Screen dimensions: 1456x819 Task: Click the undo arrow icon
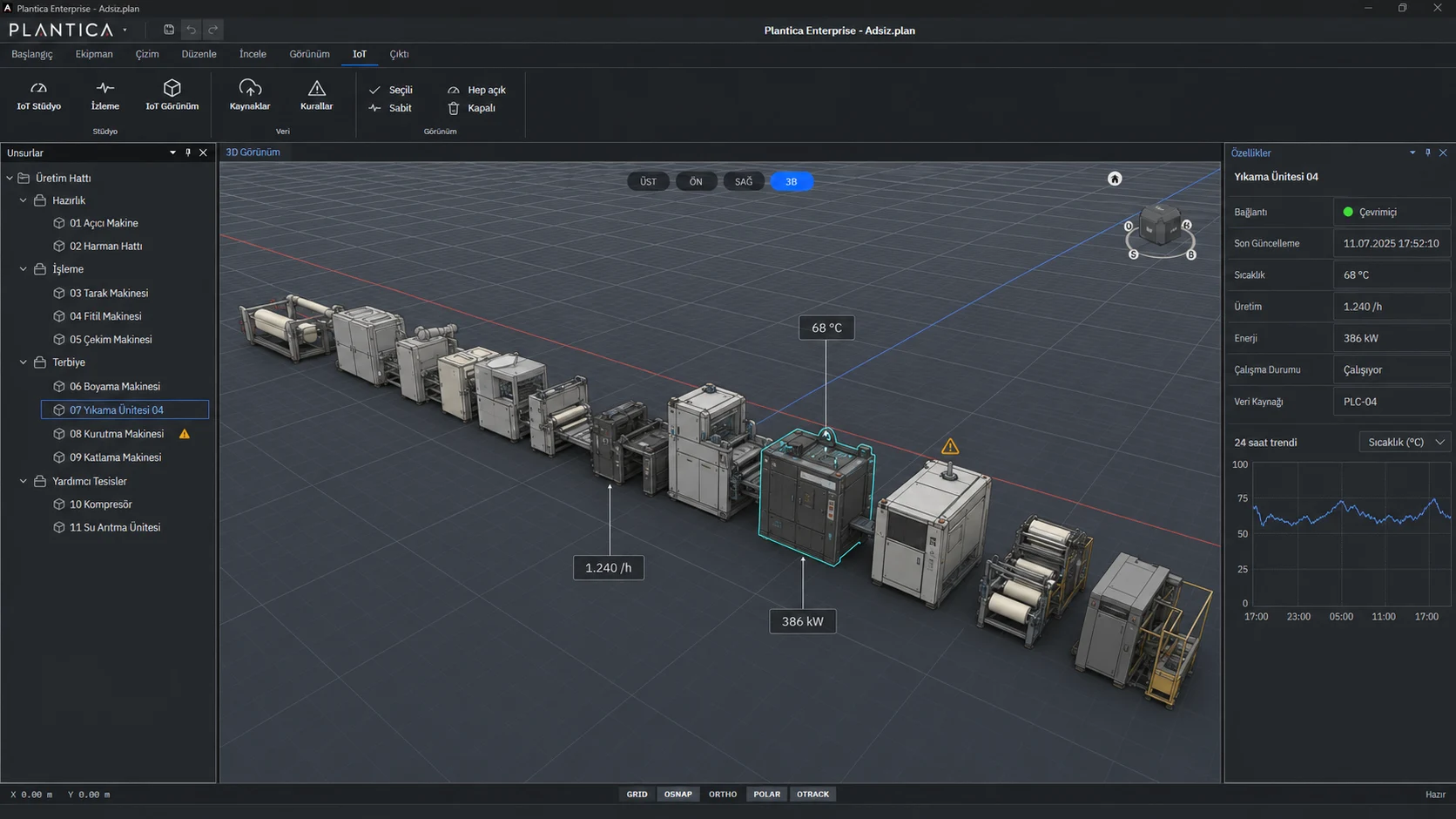(x=191, y=30)
